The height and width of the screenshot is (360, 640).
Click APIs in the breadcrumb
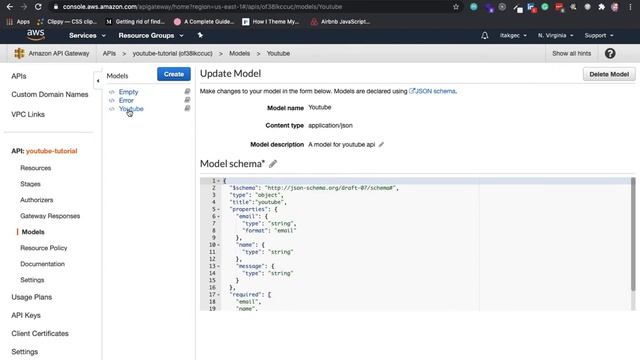[x=109, y=53]
